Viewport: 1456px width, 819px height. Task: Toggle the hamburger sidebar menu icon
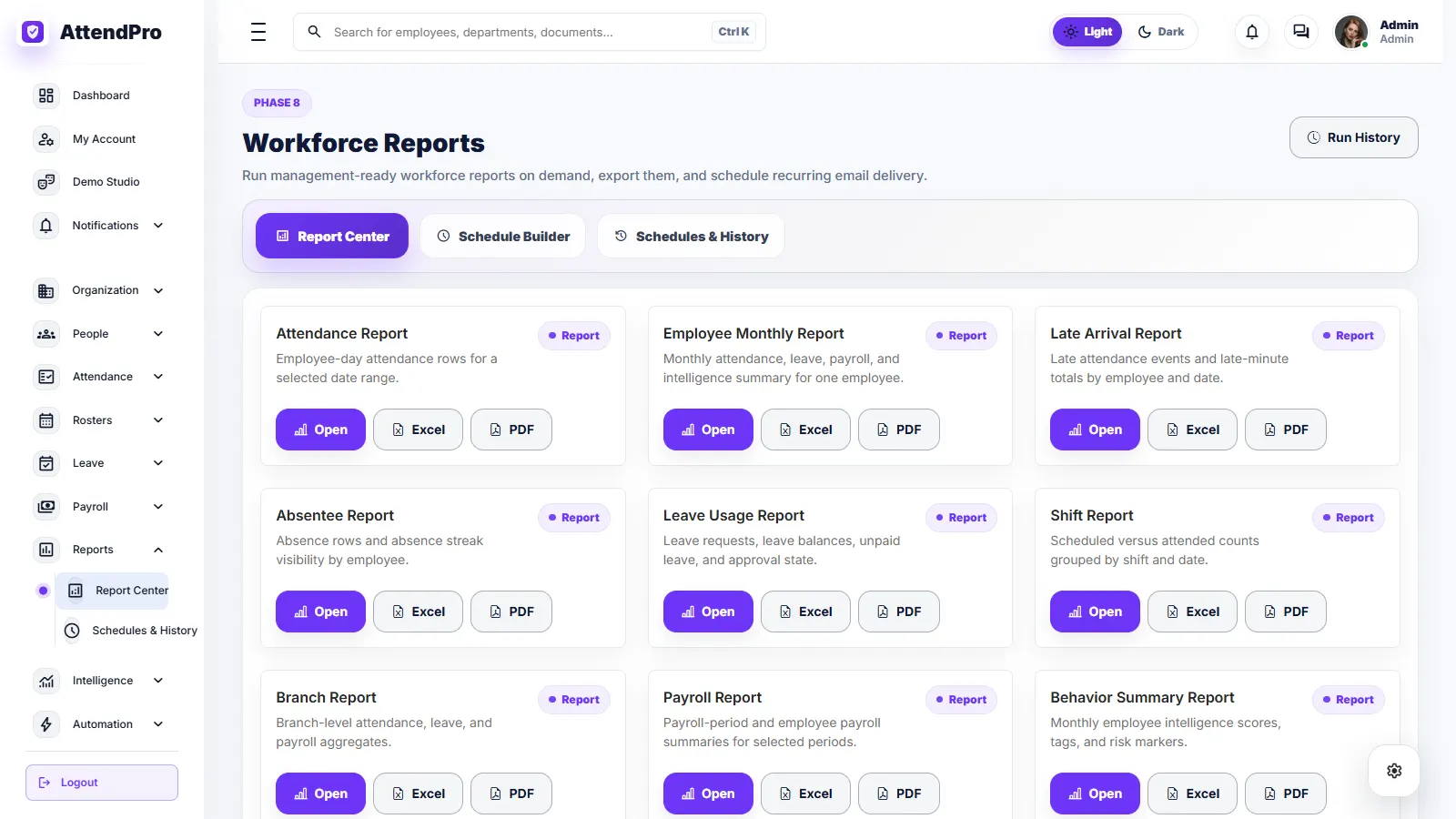[258, 32]
